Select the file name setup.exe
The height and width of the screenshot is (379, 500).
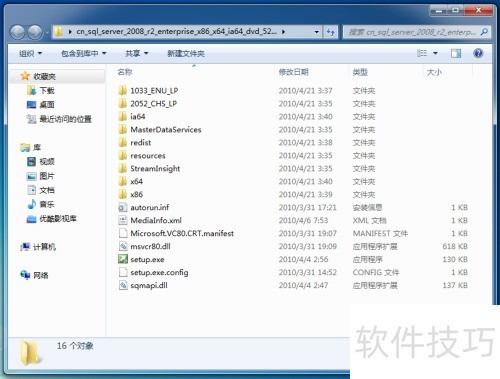click(147, 259)
